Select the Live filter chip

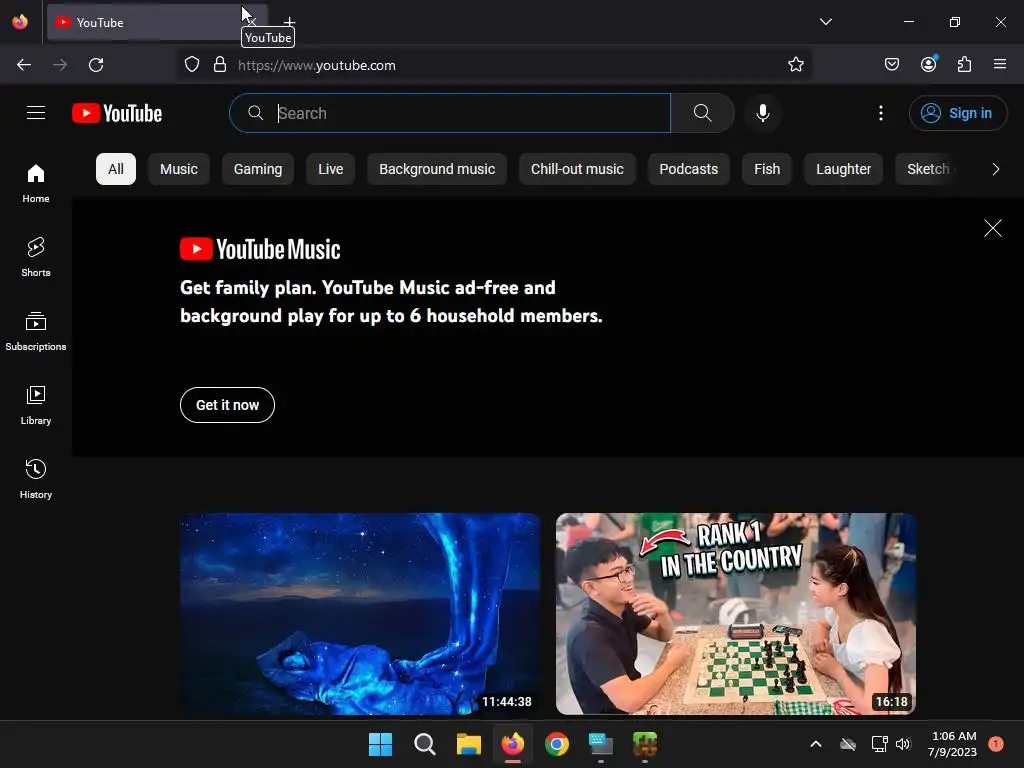click(330, 169)
